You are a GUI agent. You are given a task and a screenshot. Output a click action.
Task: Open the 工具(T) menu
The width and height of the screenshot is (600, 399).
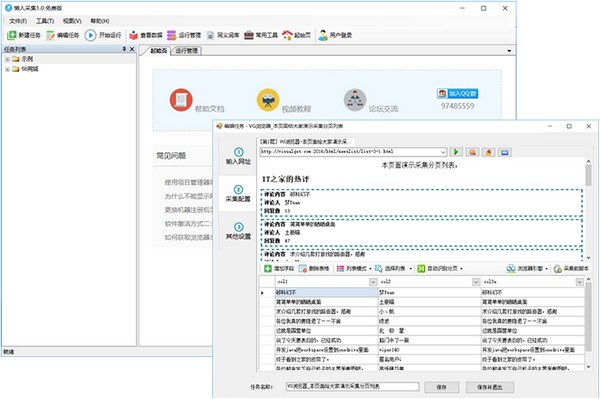(x=45, y=21)
